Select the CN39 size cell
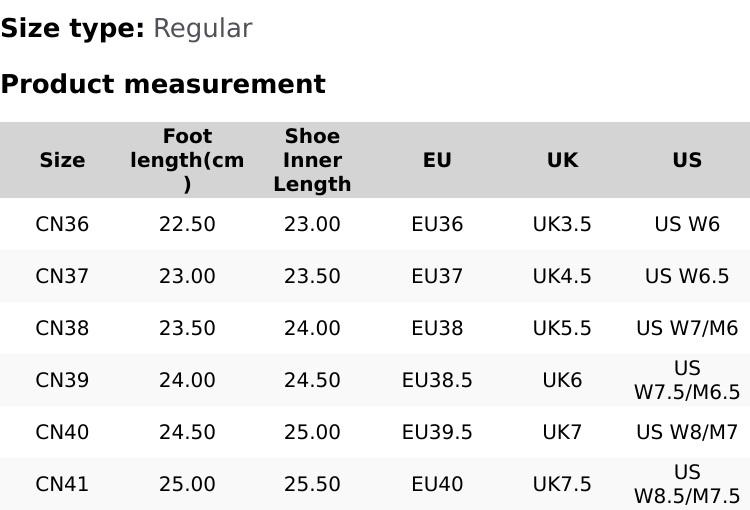Viewport: 750px width, 510px height. click(62, 380)
